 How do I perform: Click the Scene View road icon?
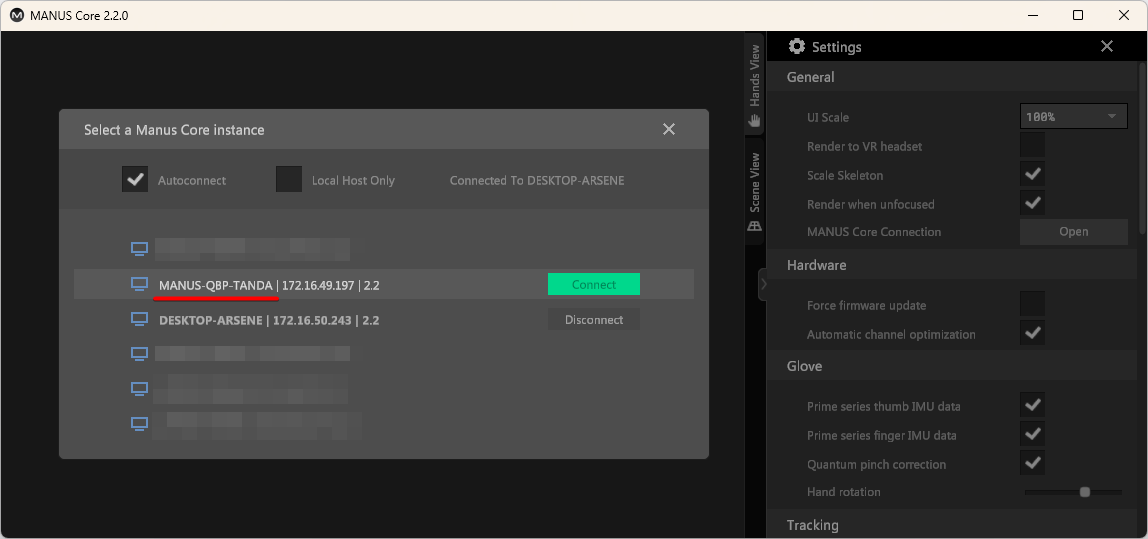pos(755,226)
